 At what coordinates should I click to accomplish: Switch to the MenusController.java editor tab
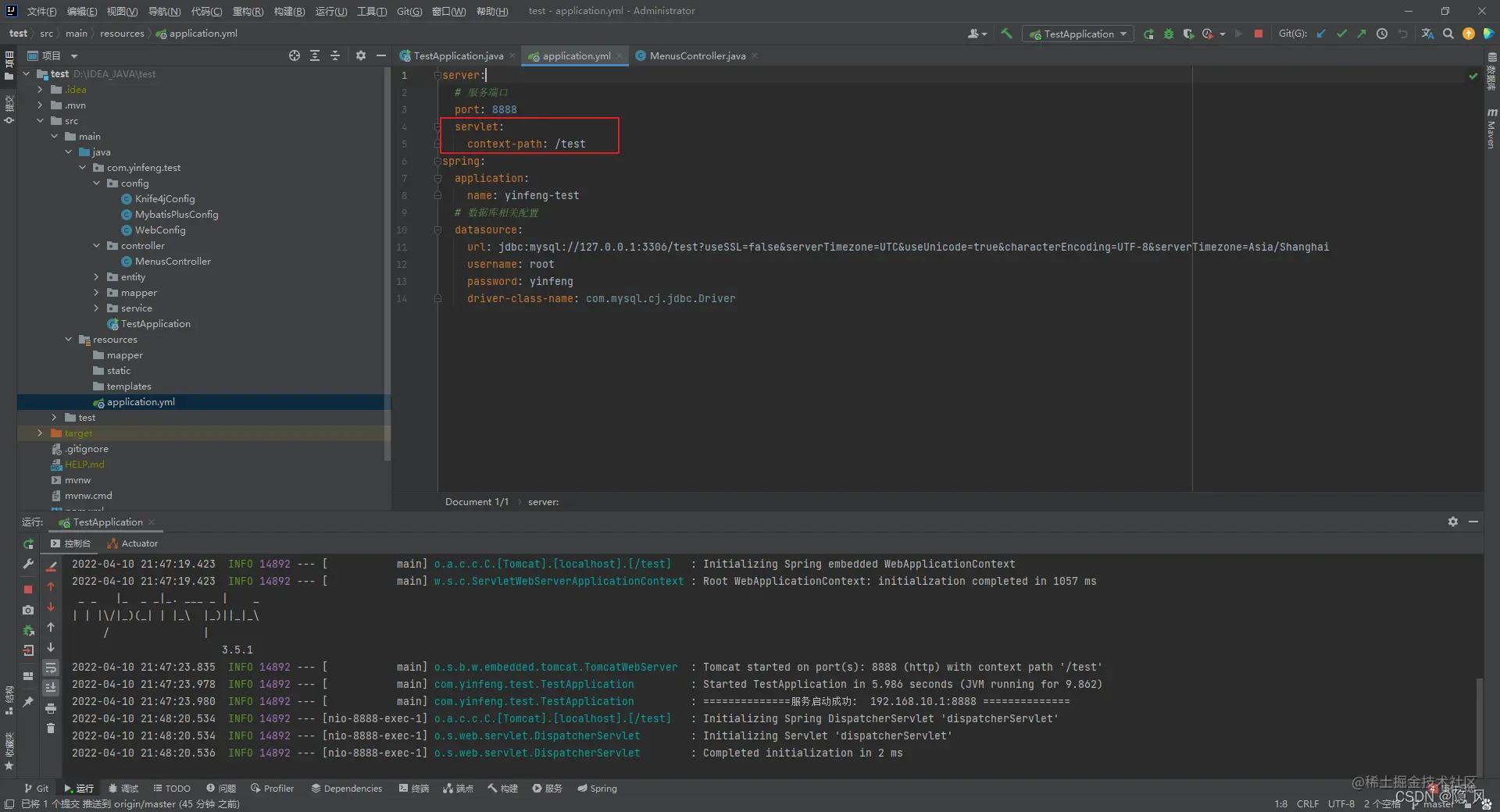coord(697,56)
